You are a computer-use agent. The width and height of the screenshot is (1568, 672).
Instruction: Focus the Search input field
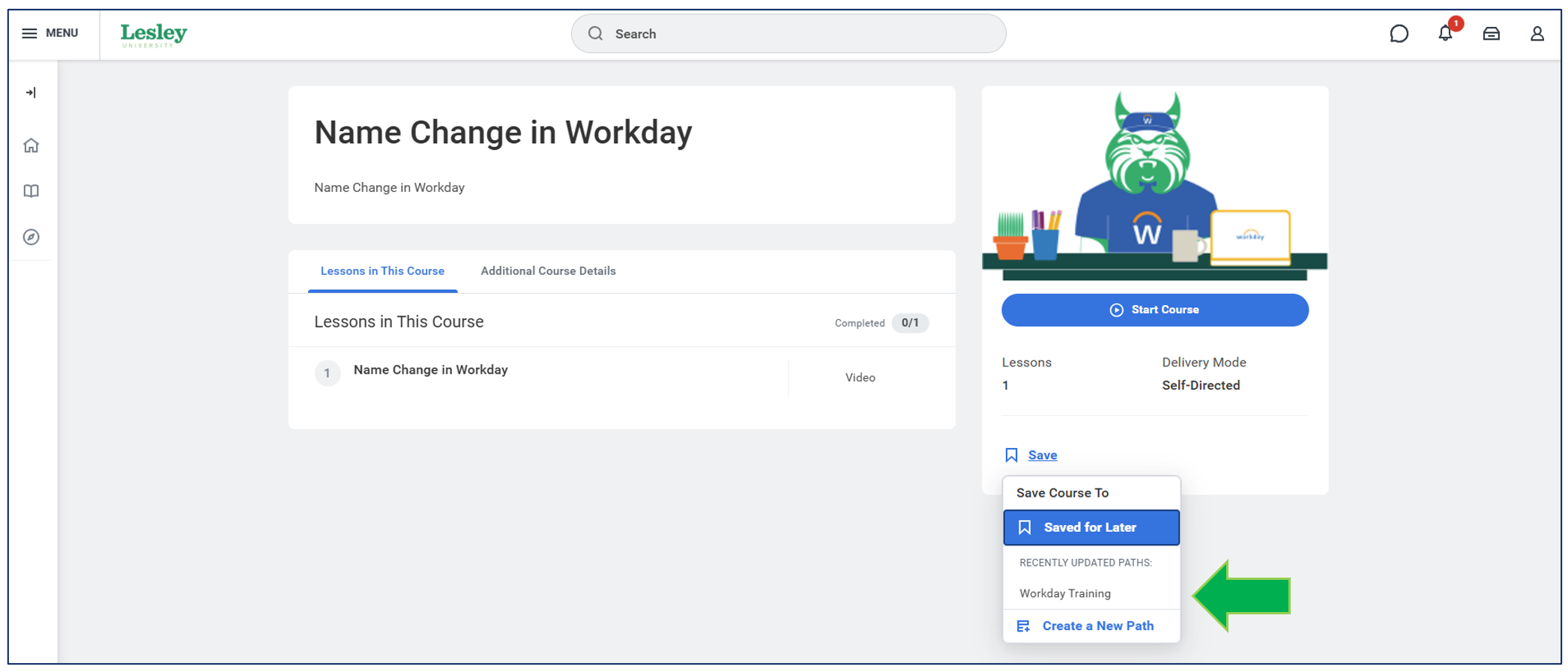click(x=788, y=34)
